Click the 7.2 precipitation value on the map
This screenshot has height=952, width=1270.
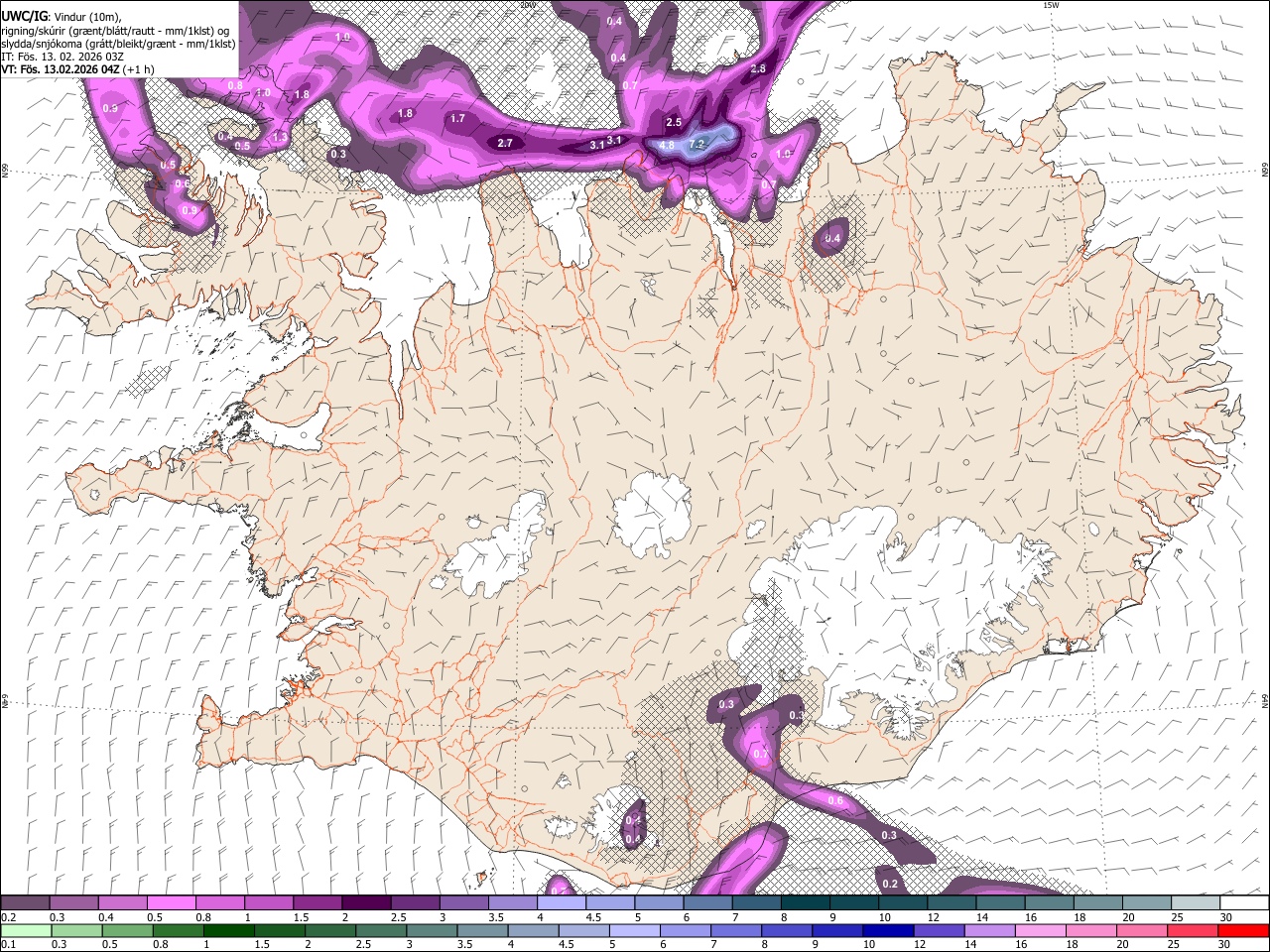pos(697,144)
